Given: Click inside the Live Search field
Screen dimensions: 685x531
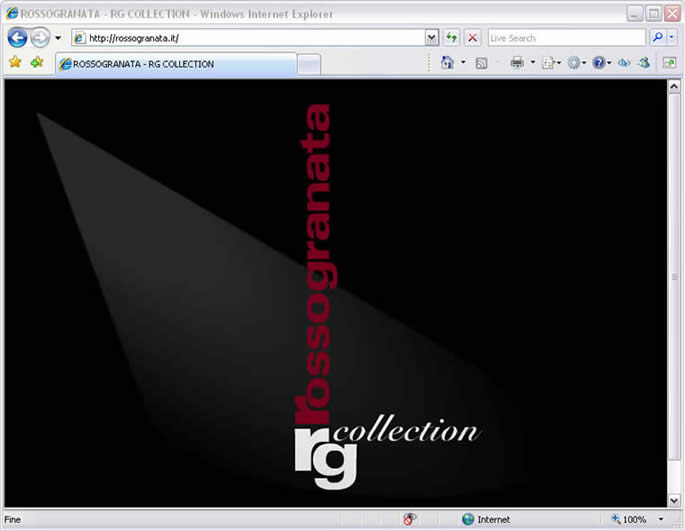Looking at the screenshot, I should tap(565, 38).
